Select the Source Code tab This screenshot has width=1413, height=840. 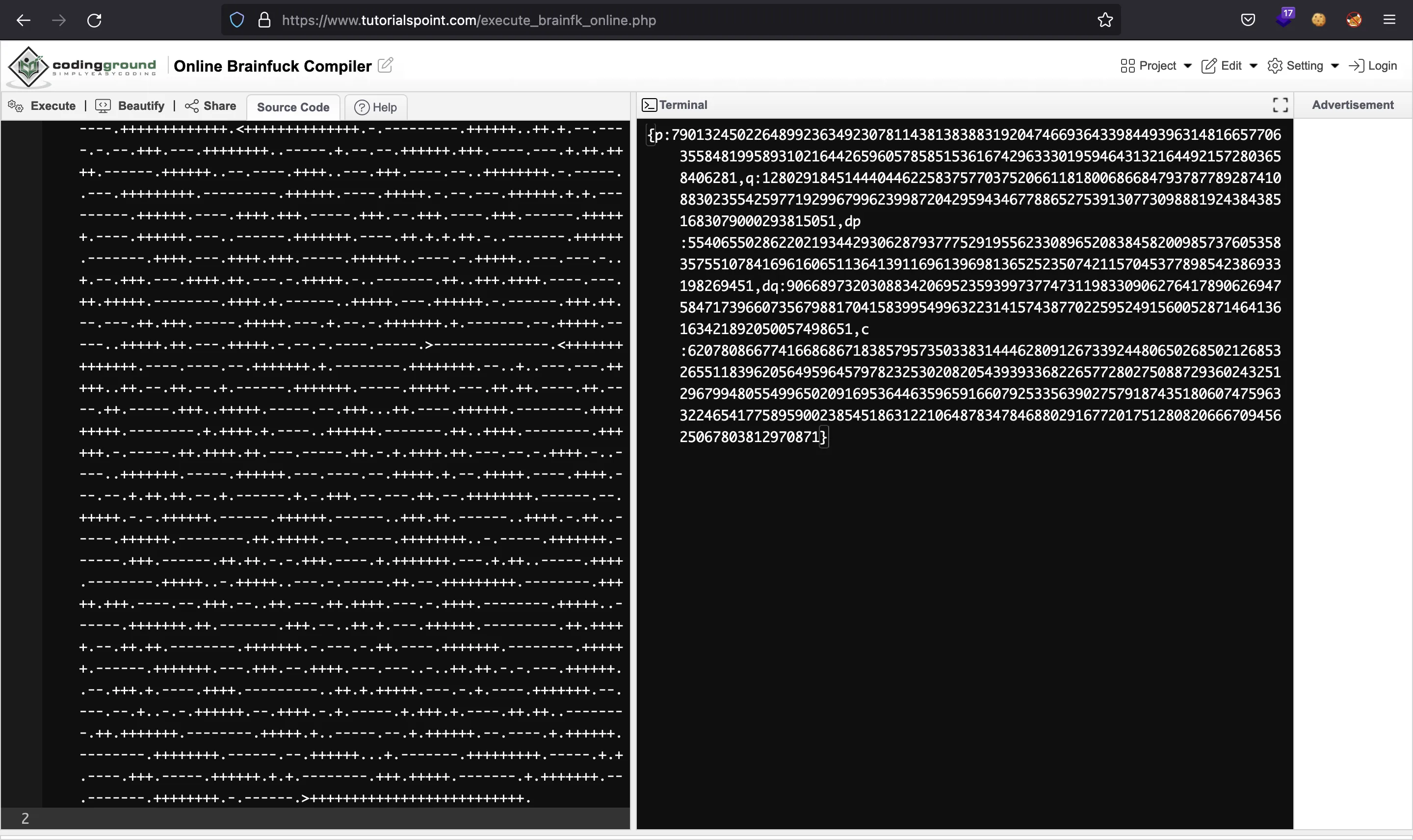(x=292, y=106)
